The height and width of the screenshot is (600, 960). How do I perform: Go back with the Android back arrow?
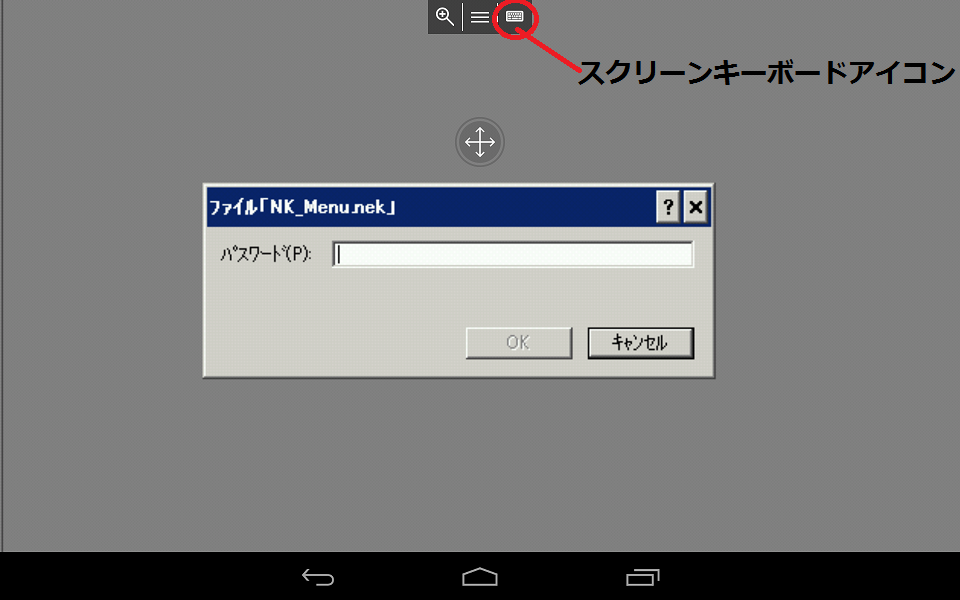(318, 577)
